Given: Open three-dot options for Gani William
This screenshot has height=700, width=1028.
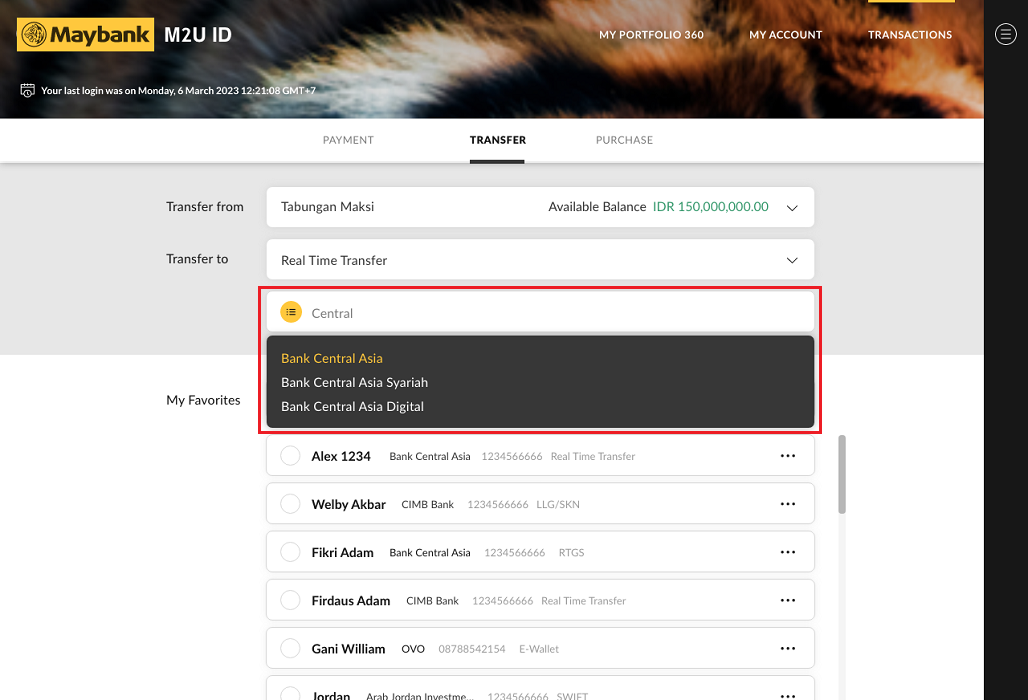Looking at the screenshot, I should (x=788, y=649).
